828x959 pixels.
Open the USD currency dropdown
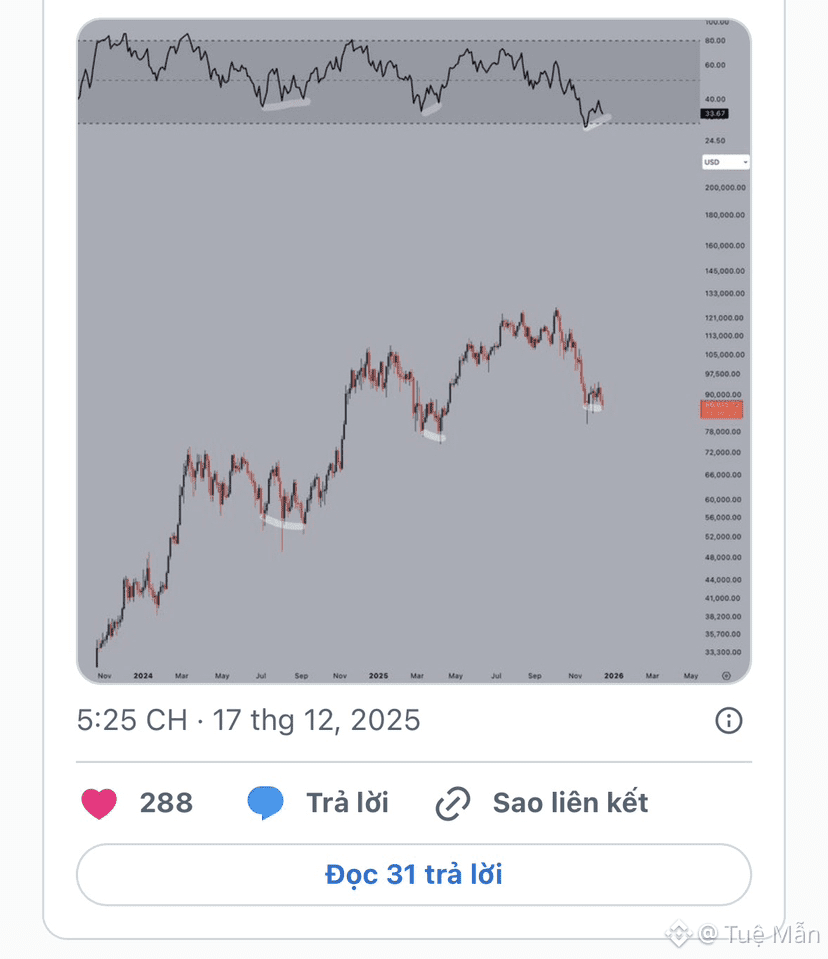[x=725, y=162]
